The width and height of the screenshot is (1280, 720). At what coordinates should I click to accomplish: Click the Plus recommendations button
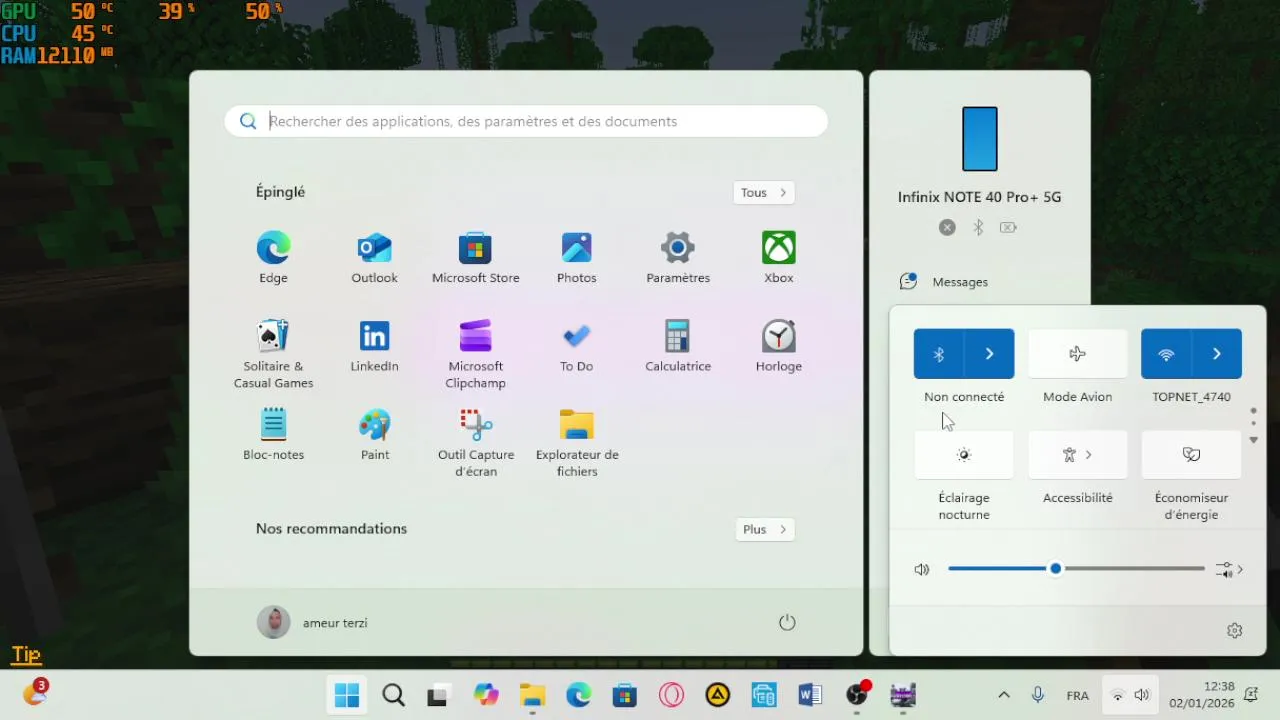pyautogui.click(x=765, y=530)
